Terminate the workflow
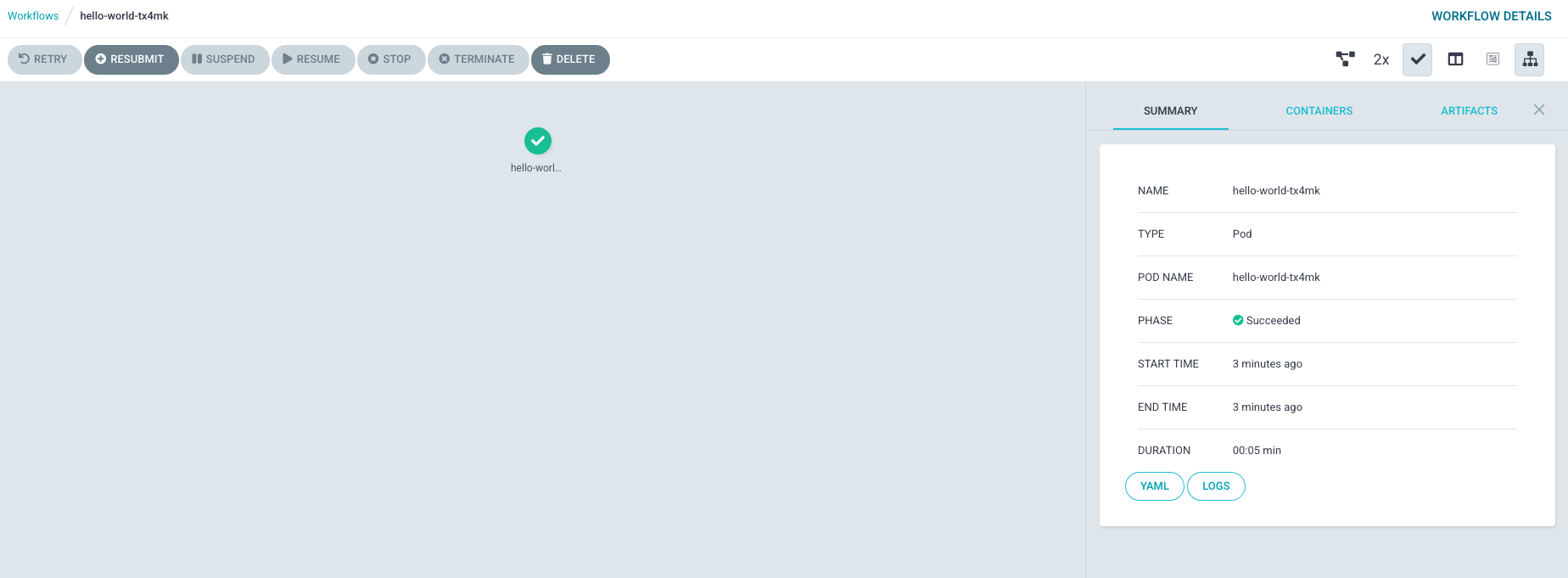 point(479,59)
